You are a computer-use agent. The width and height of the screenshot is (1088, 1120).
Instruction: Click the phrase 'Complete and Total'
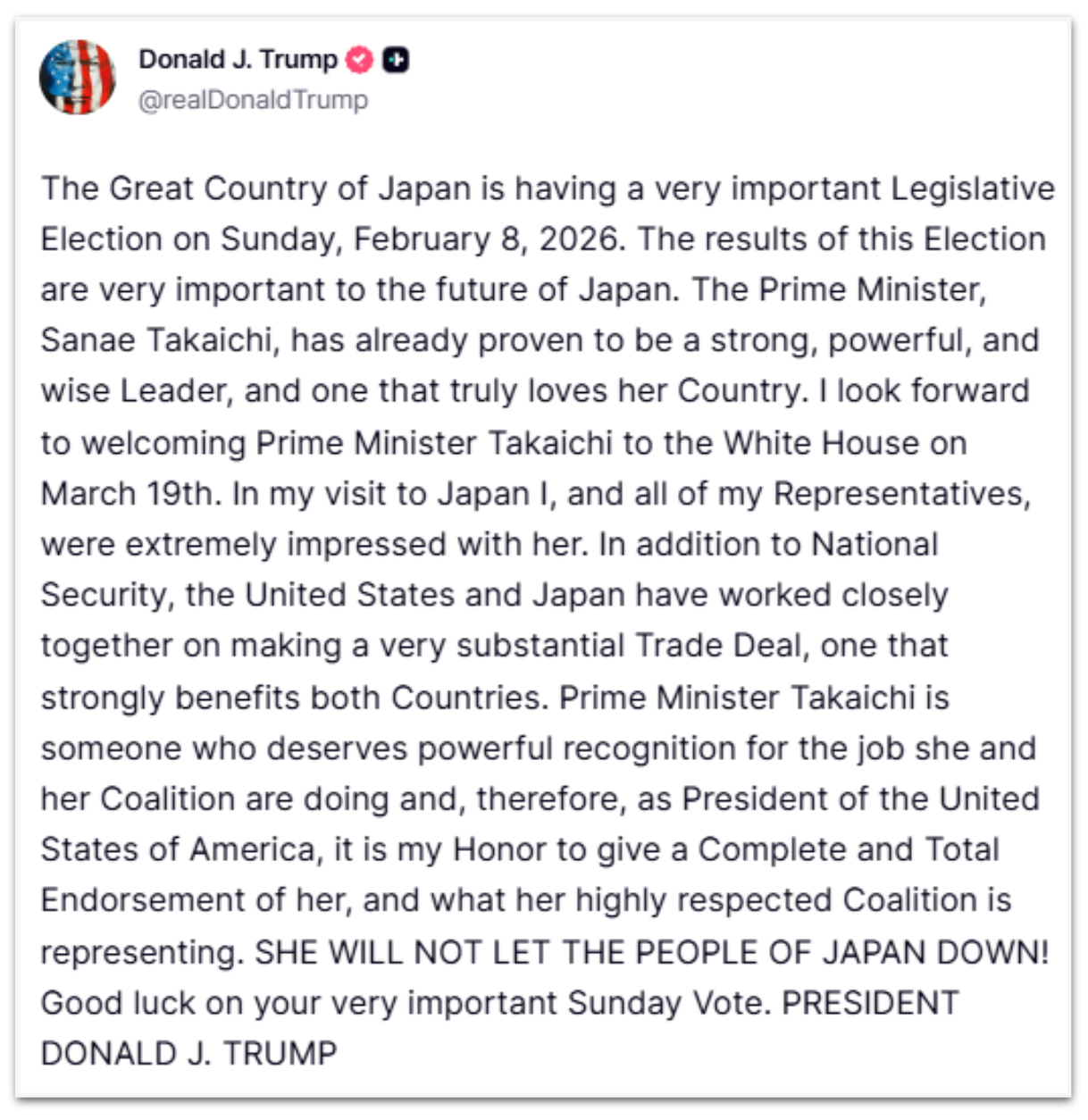(x=848, y=849)
